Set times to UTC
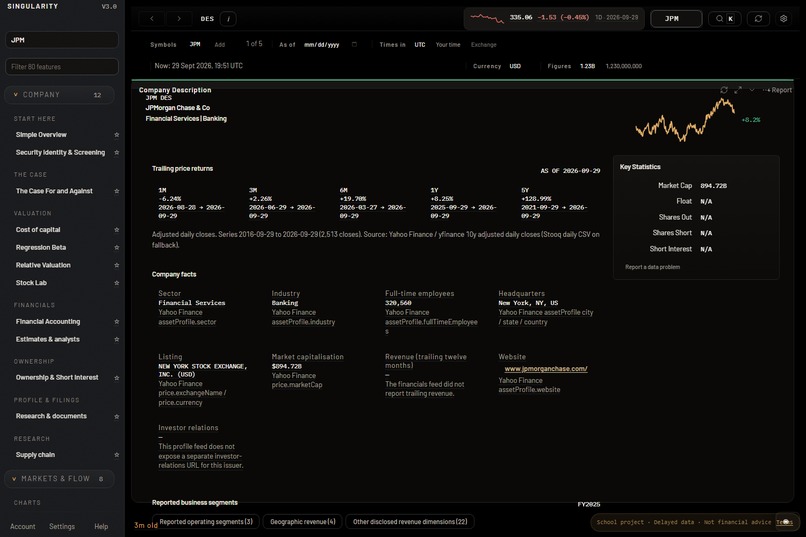806x537 pixels. (x=420, y=45)
